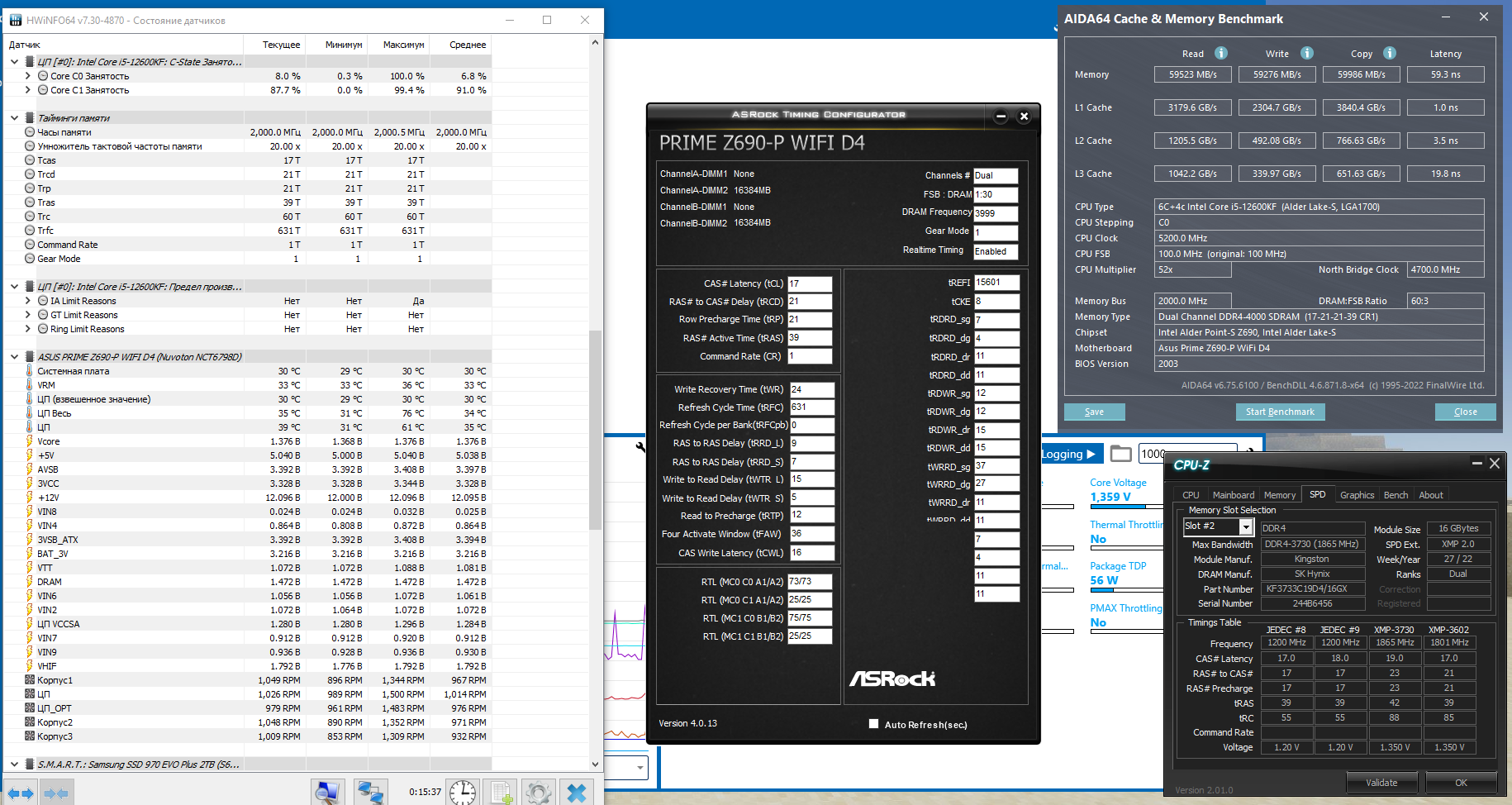Click the CAS# Latency (tCL) value field
The height and width of the screenshot is (805, 1512).
810,283
